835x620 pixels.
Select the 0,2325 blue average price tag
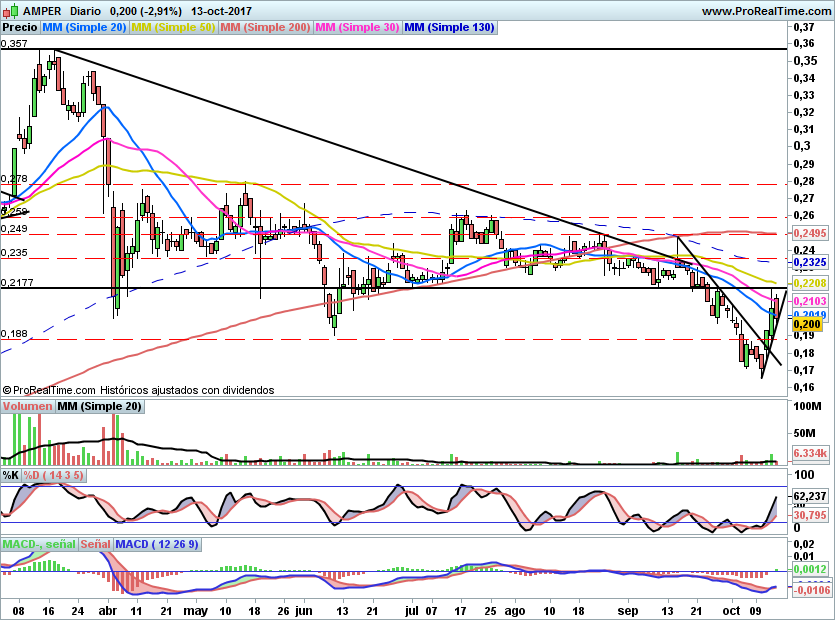[810, 262]
